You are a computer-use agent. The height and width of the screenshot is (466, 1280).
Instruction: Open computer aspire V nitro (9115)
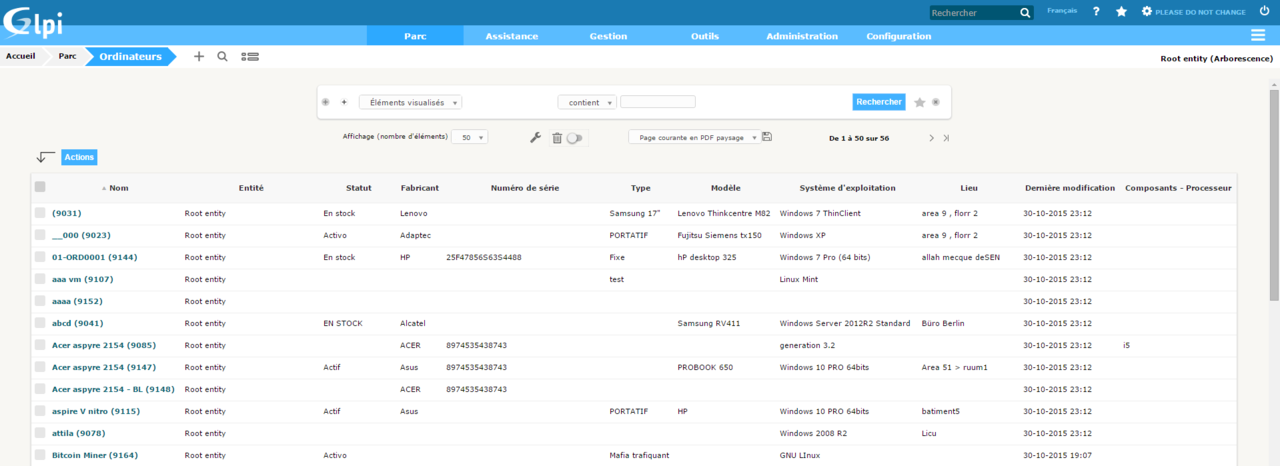pos(95,411)
